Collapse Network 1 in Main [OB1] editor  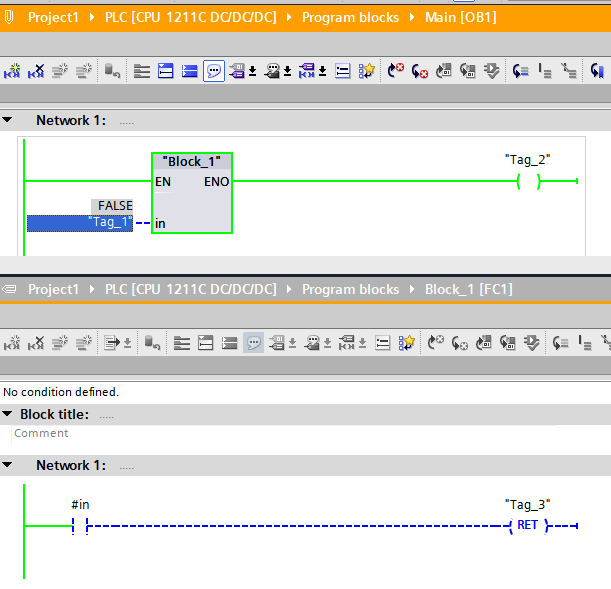pyautogui.click(x=8, y=120)
